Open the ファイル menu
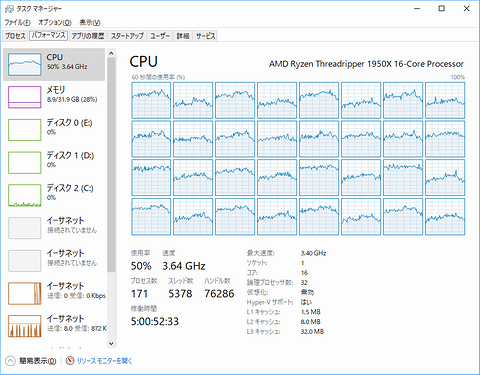 pos(17,22)
